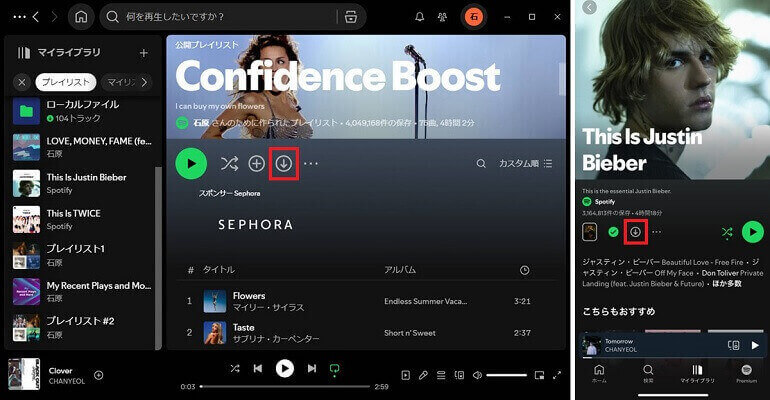This screenshot has width=770, height=400.
Task: Open プレイリスト1 in library
Action: [82, 255]
